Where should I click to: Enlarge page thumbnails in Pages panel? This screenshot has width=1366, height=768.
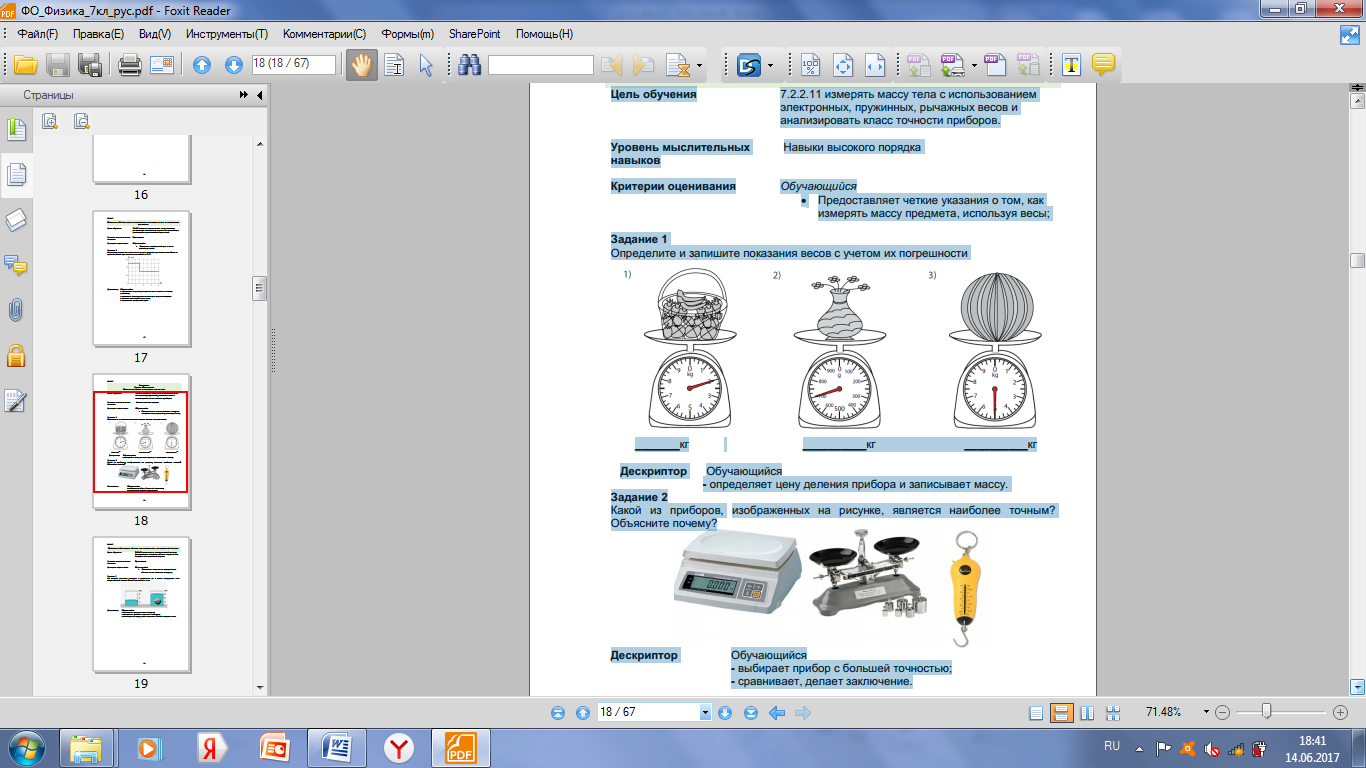point(50,122)
